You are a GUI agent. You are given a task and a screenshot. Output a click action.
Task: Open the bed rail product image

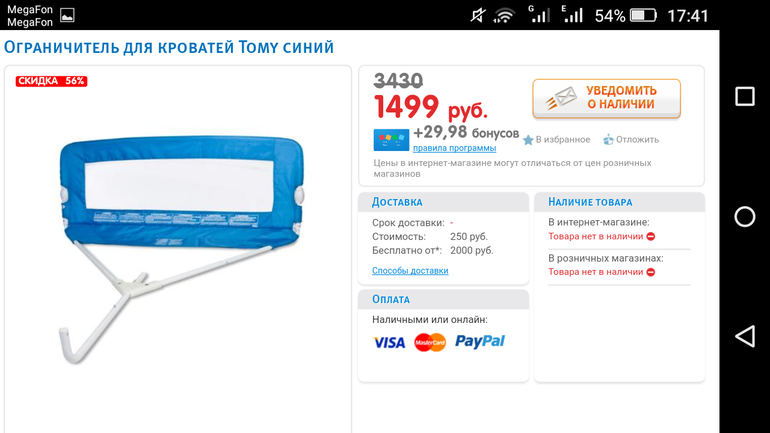click(x=182, y=249)
